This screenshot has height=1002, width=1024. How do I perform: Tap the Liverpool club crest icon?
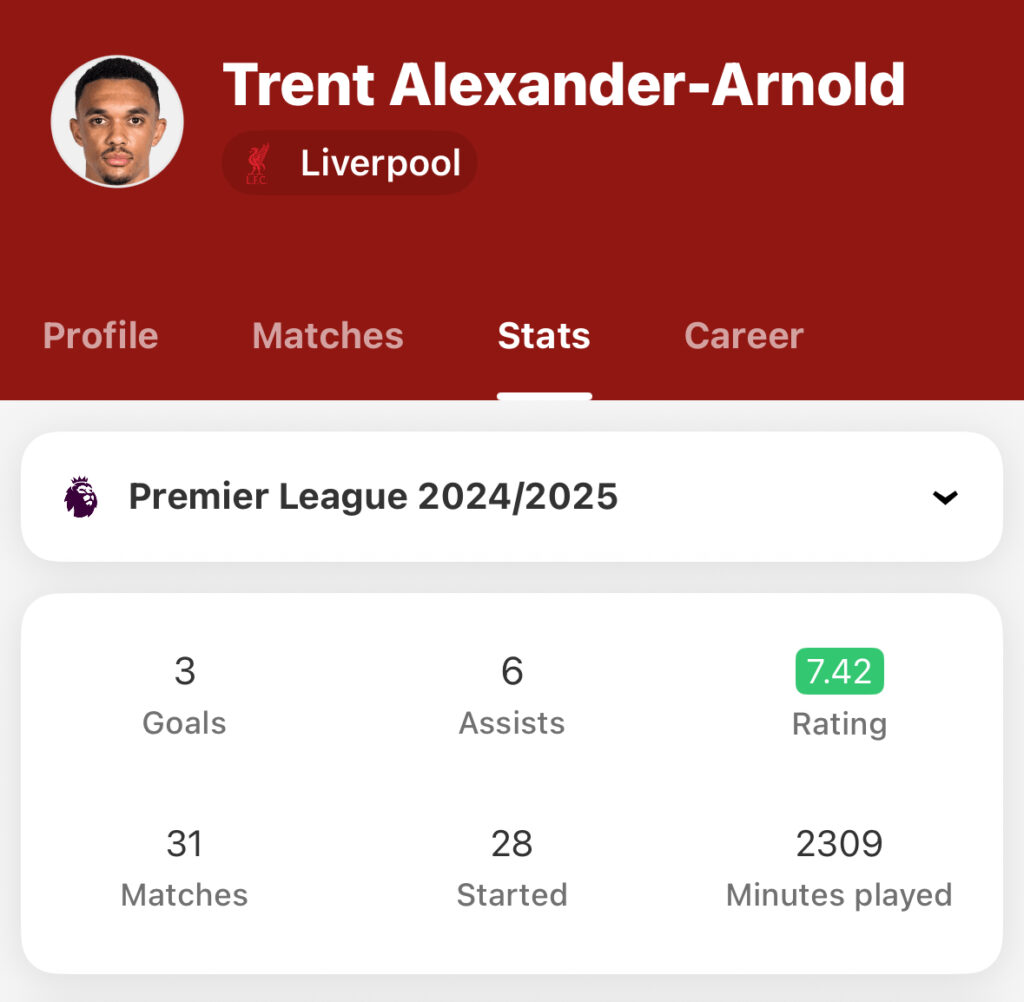pos(257,163)
